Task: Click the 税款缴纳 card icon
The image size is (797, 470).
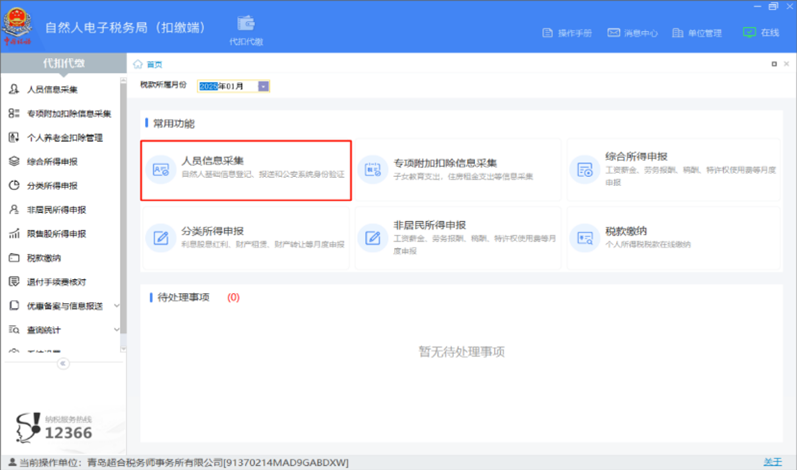Action: [585, 237]
